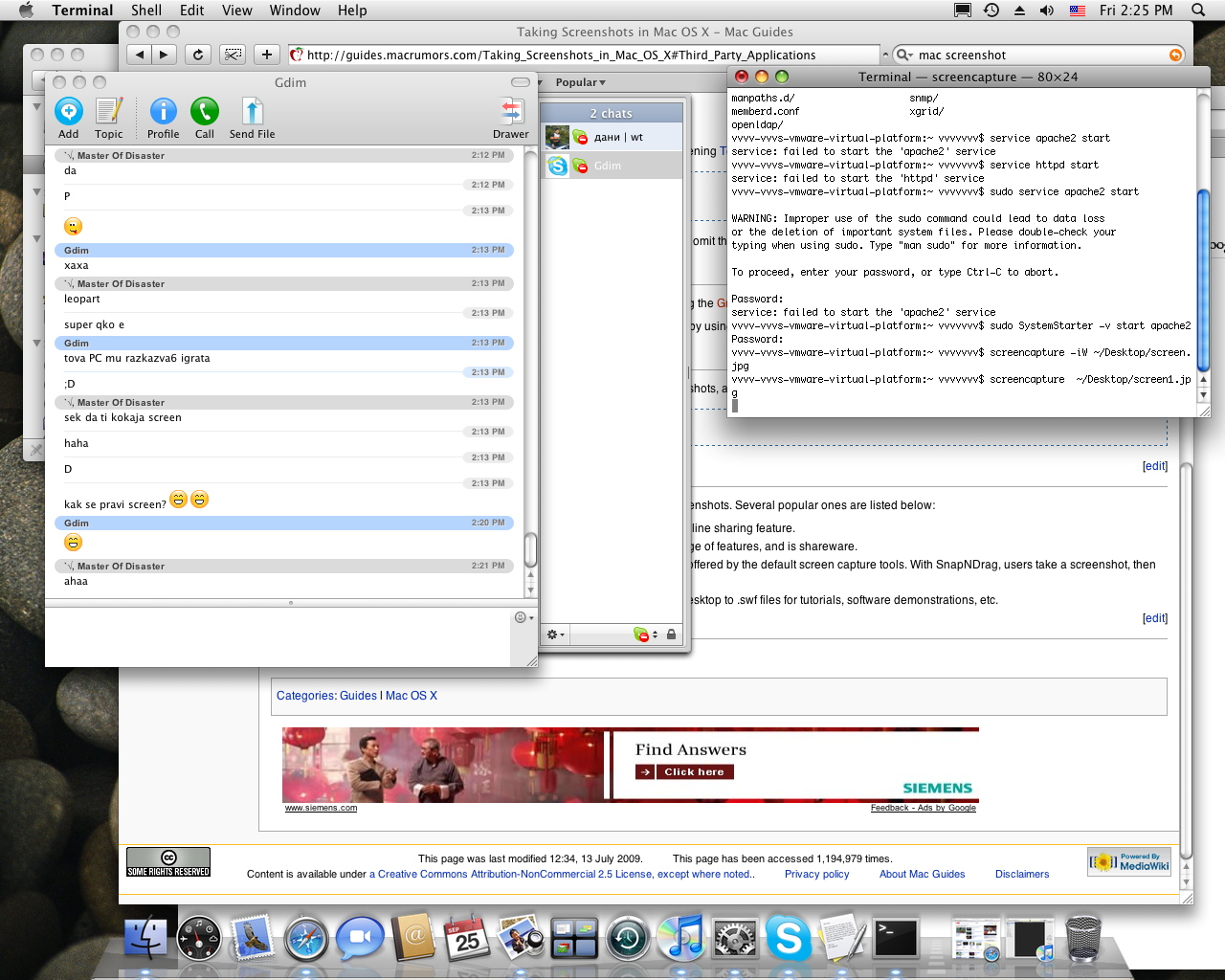Open iChat from the Dock
This screenshot has height=980, width=1225.
360,938
